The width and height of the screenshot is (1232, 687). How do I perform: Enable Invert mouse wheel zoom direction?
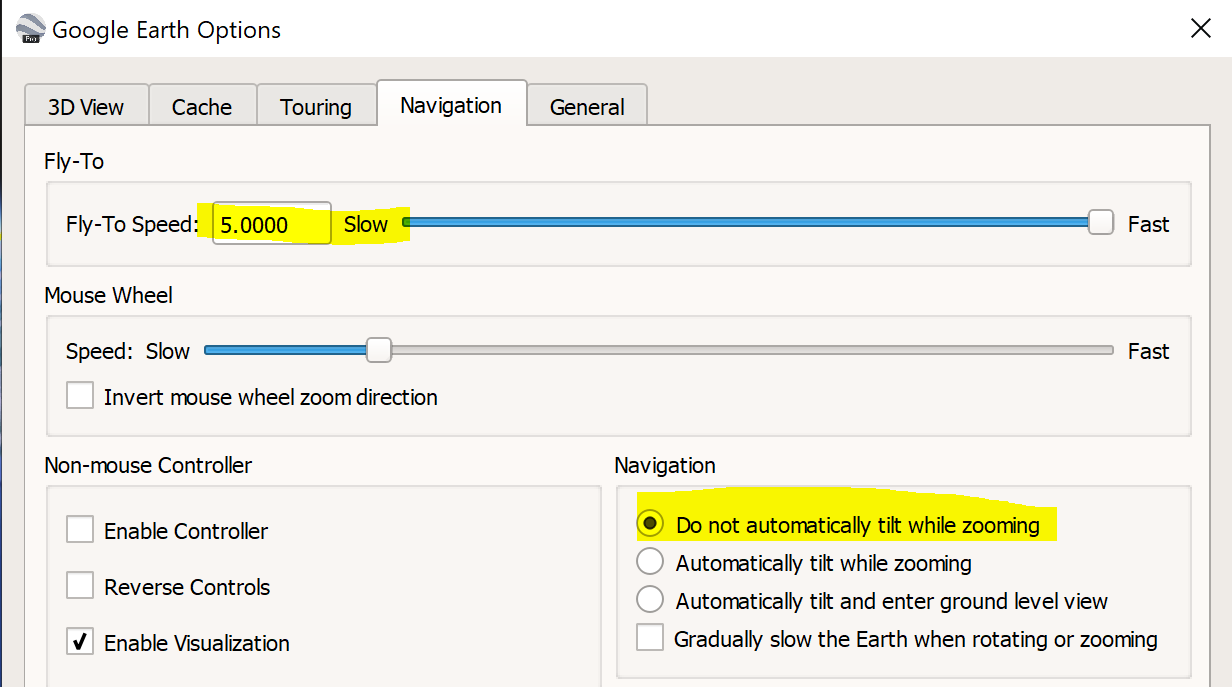coord(80,396)
